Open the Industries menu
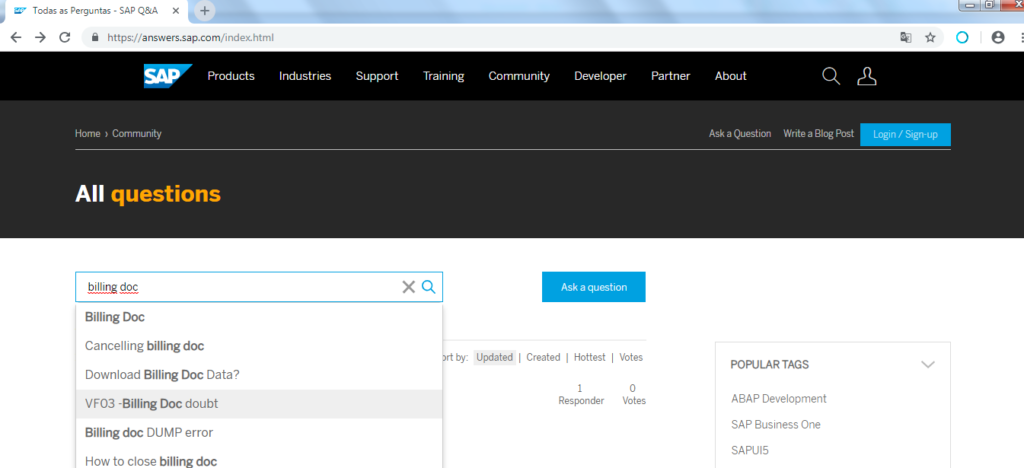Viewport: 1024px width, 468px height. pos(305,76)
